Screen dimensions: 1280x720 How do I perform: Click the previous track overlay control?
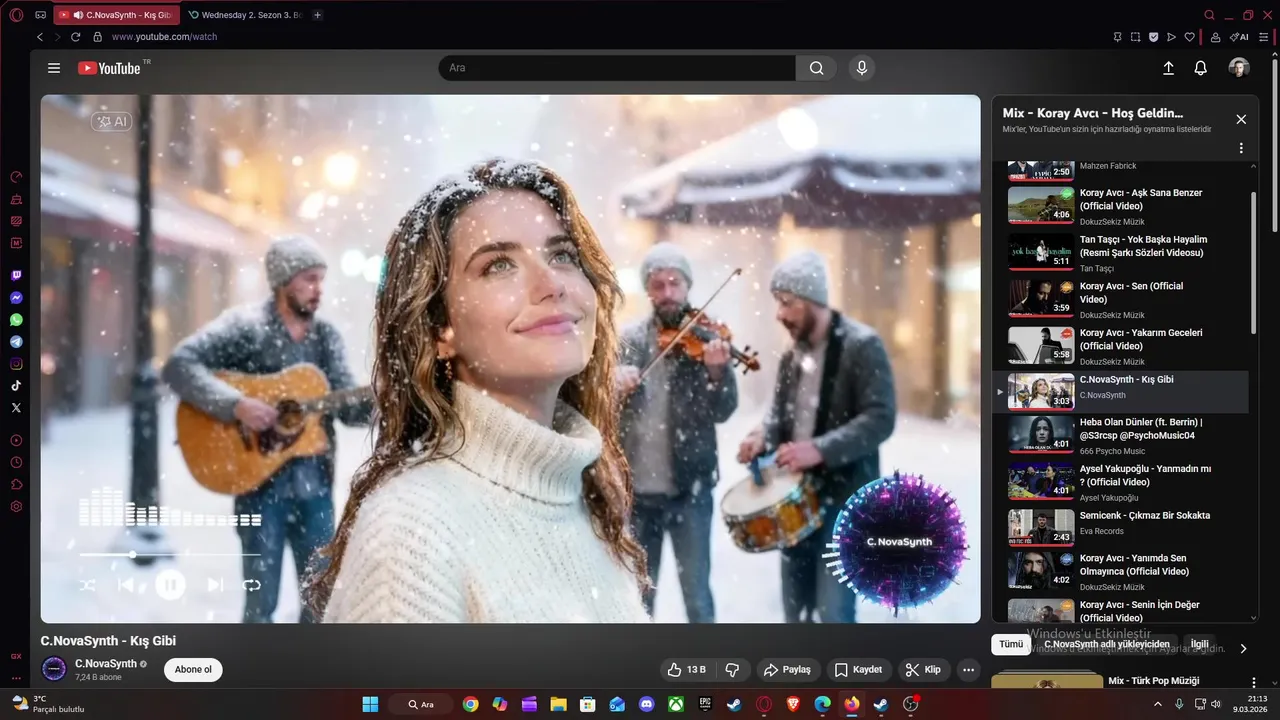pyautogui.click(x=126, y=584)
